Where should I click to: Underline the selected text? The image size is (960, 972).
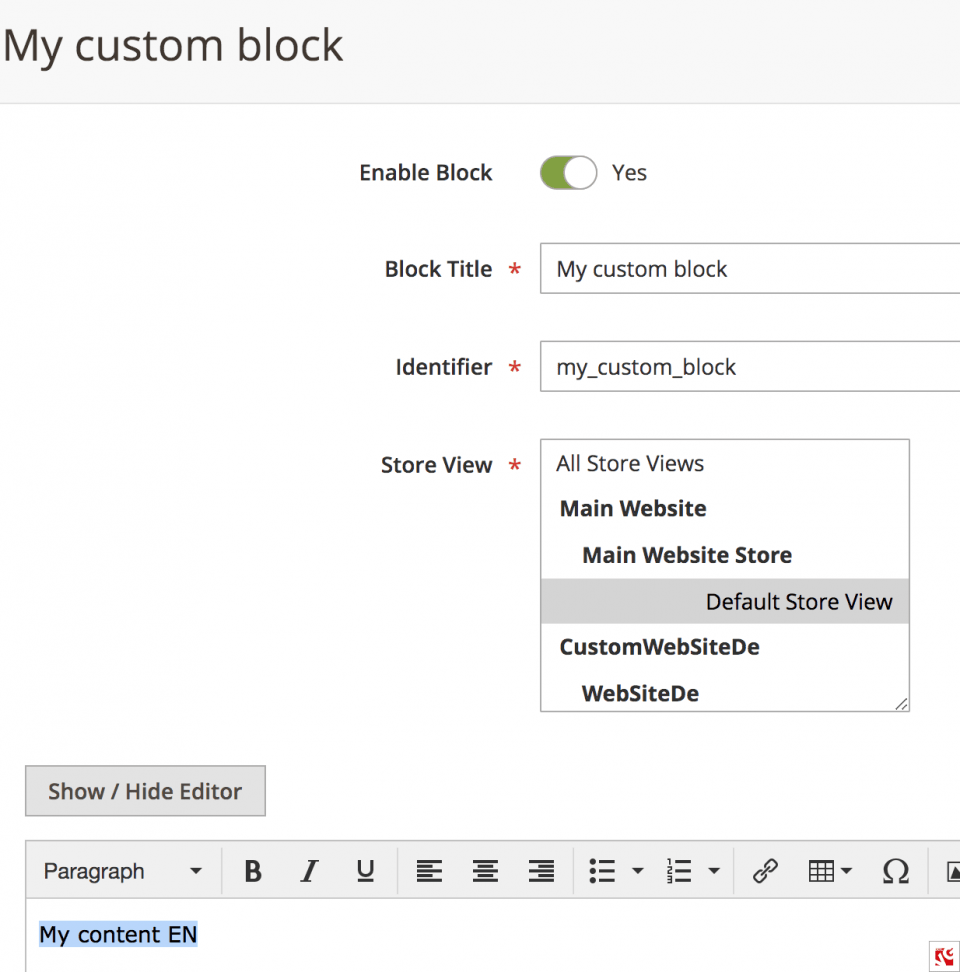pos(365,871)
